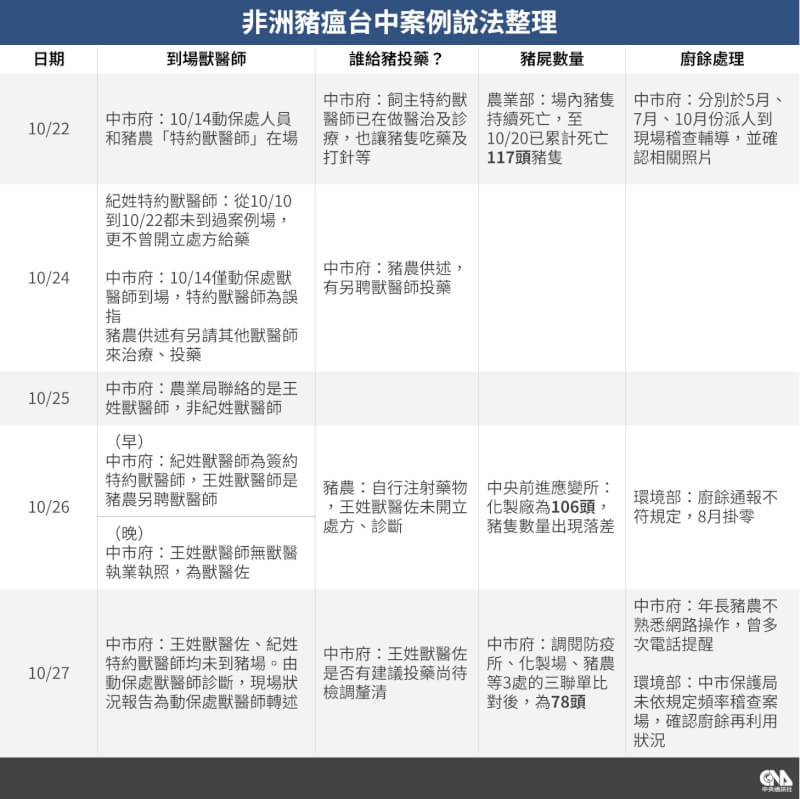Screen dimensions: 800x799
Task: Click the bold 78頭 final count text
Action: coord(566,701)
